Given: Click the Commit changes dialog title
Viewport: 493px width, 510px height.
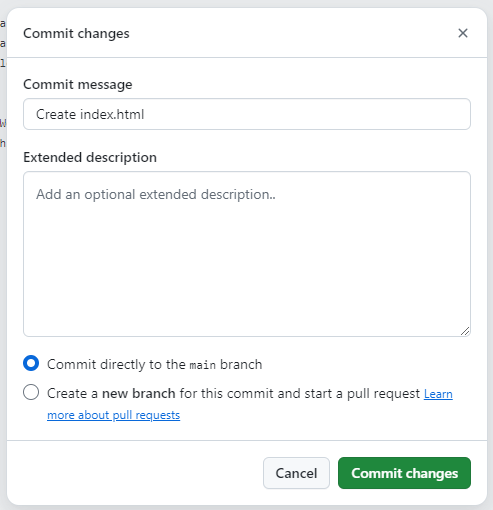Looking at the screenshot, I should (76, 33).
